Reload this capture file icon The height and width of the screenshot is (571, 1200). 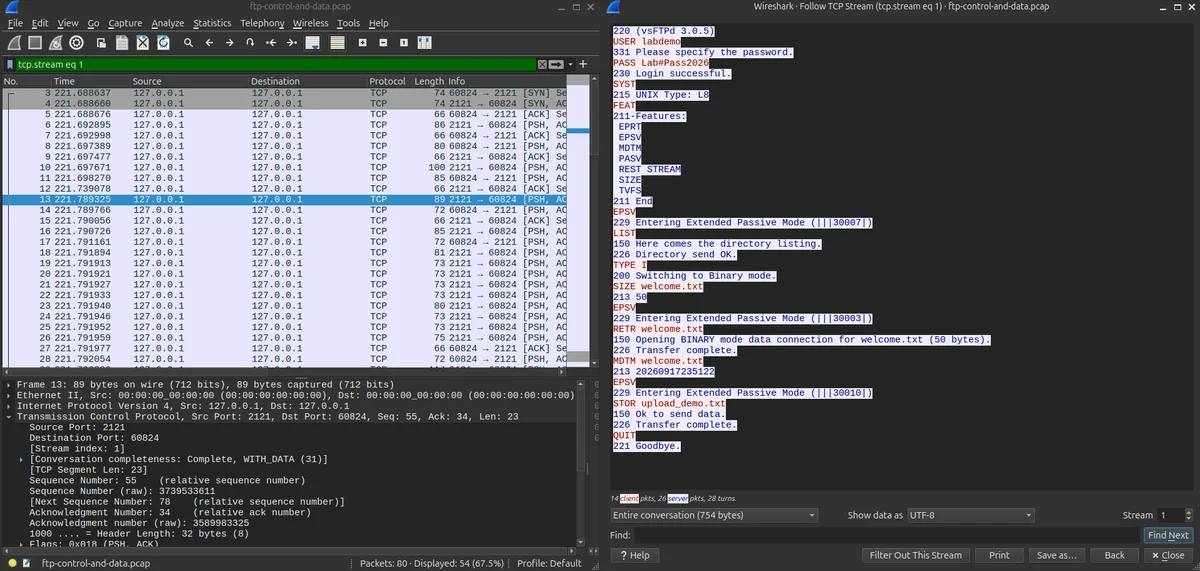point(164,43)
